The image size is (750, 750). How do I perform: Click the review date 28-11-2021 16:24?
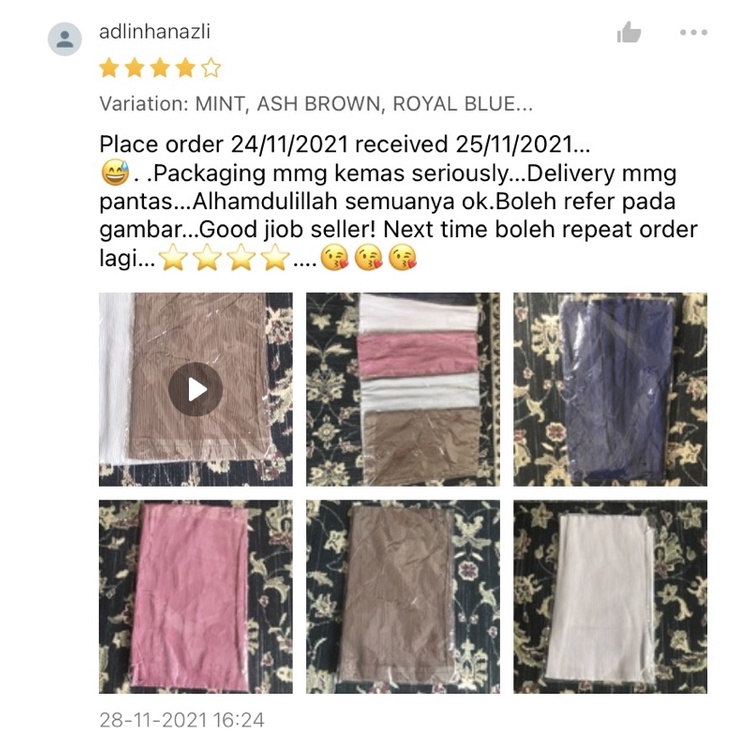click(182, 720)
